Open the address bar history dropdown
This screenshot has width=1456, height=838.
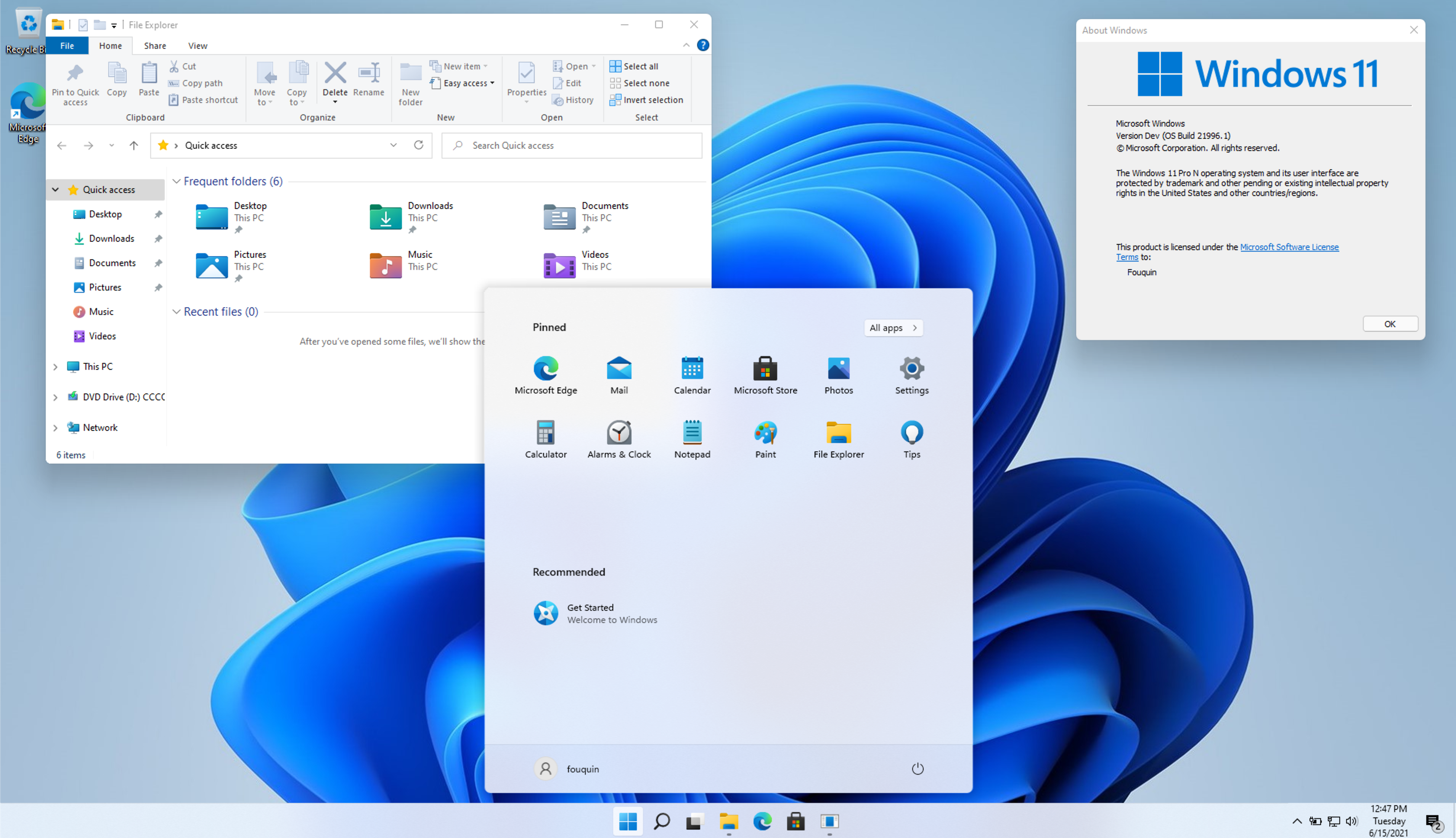click(x=393, y=145)
